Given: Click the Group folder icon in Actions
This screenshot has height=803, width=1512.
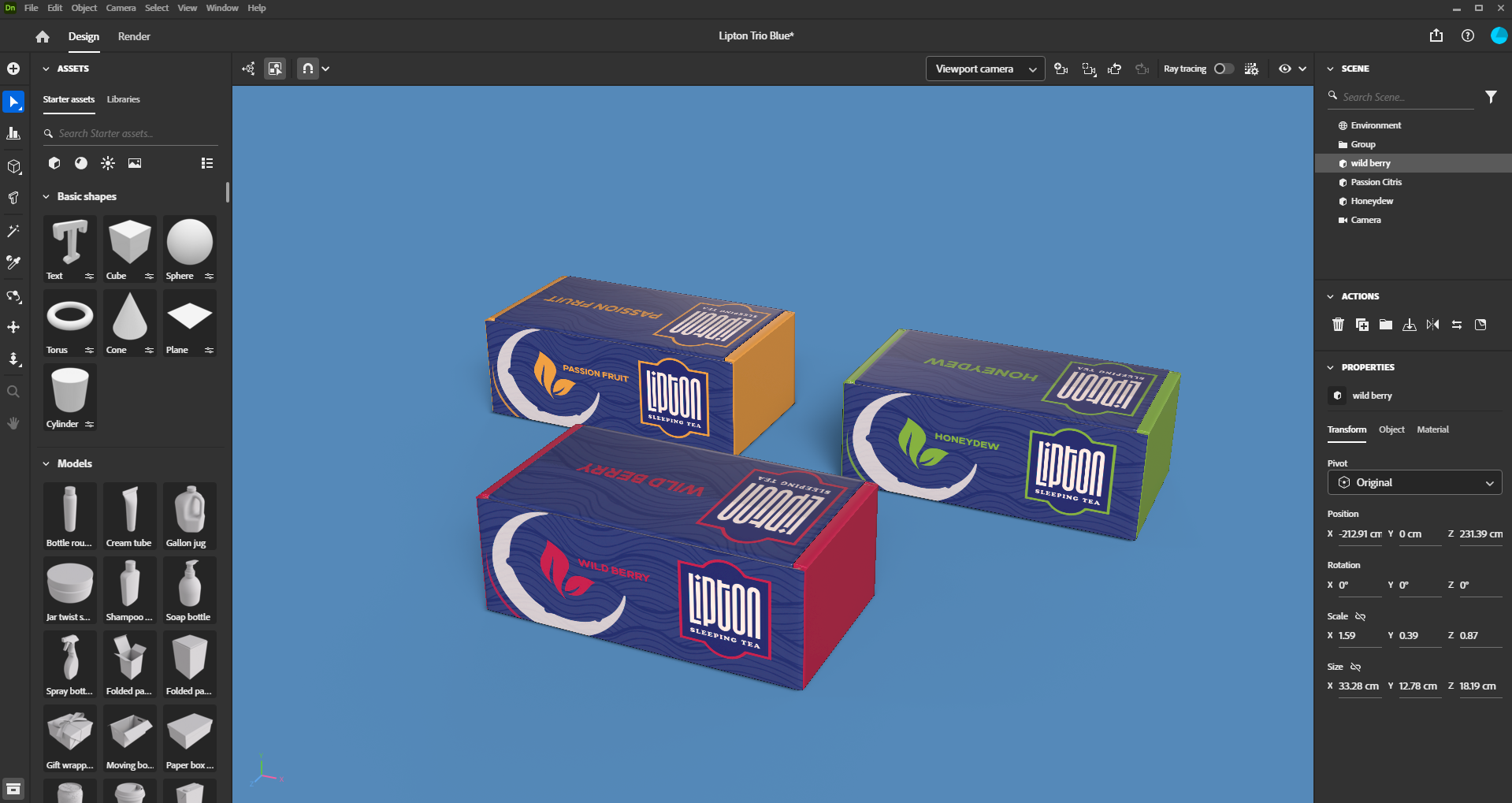Looking at the screenshot, I should [x=1386, y=325].
